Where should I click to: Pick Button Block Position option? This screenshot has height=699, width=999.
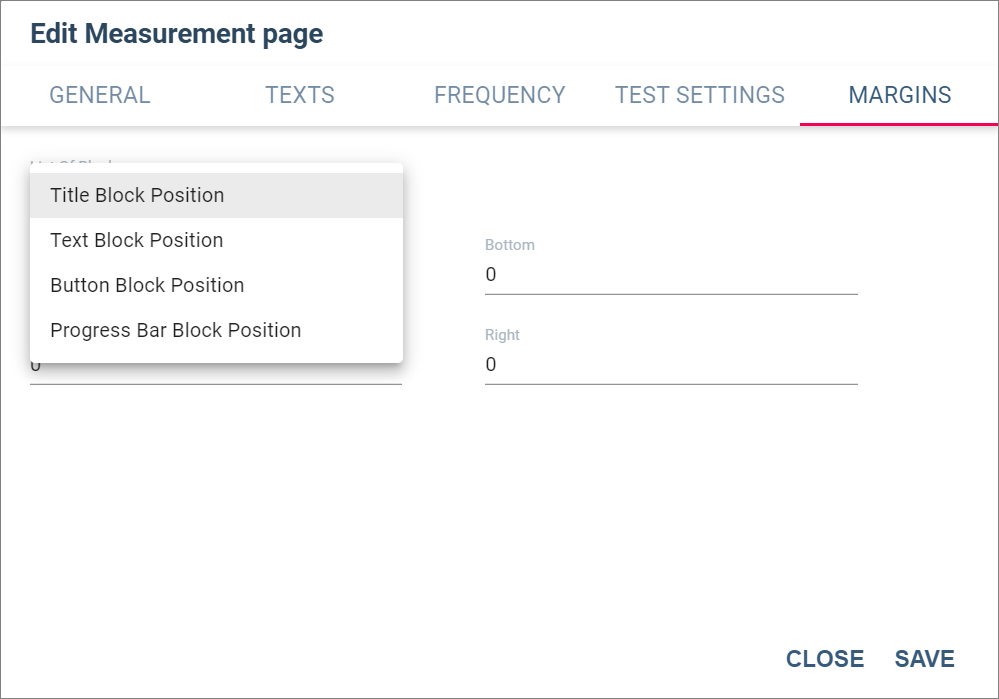[x=216, y=285]
